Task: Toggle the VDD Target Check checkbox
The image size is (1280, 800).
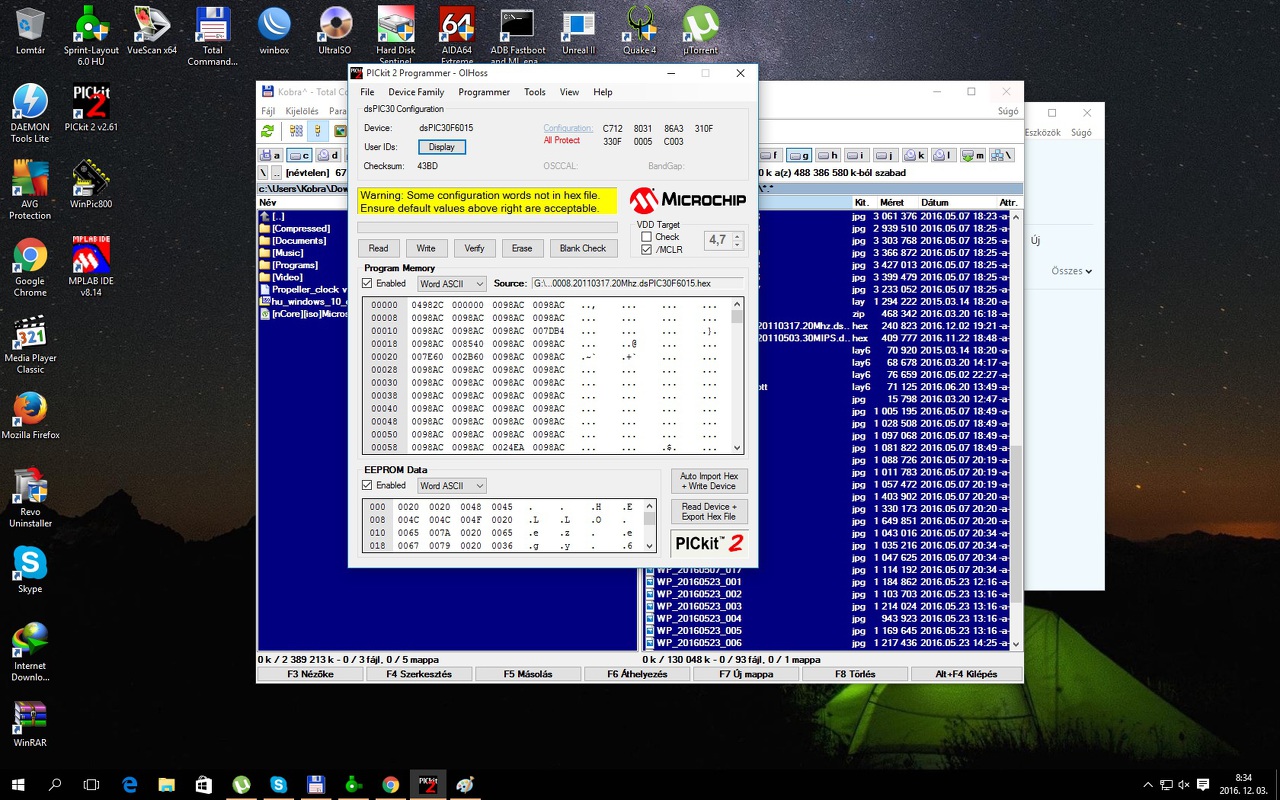Action: click(646, 237)
